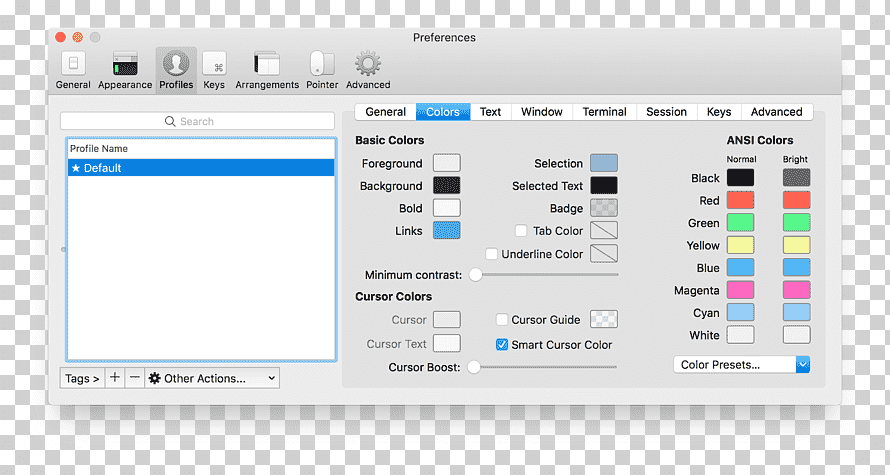The height and width of the screenshot is (475, 890).
Task: Enable the Tab Color checkbox
Action: click(521, 230)
